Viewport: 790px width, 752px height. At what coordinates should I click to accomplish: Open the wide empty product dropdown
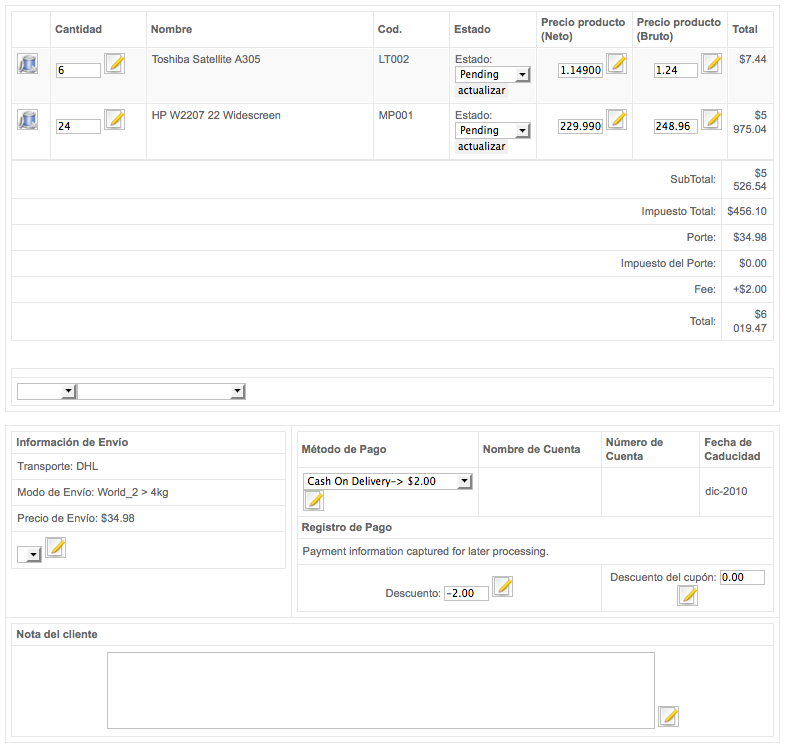point(161,391)
